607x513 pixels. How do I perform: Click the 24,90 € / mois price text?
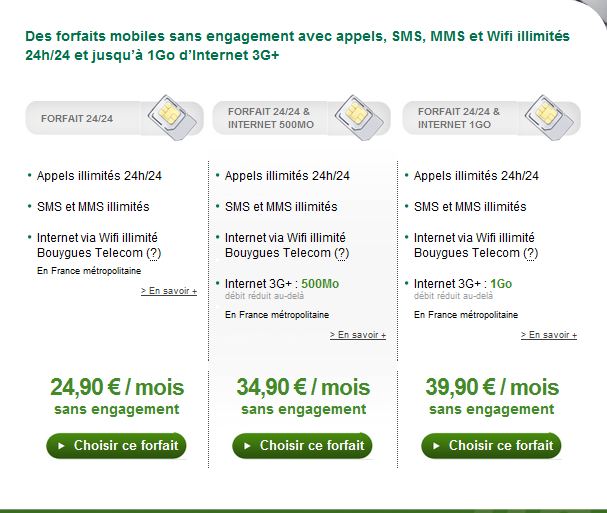click(x=117, y=387)
